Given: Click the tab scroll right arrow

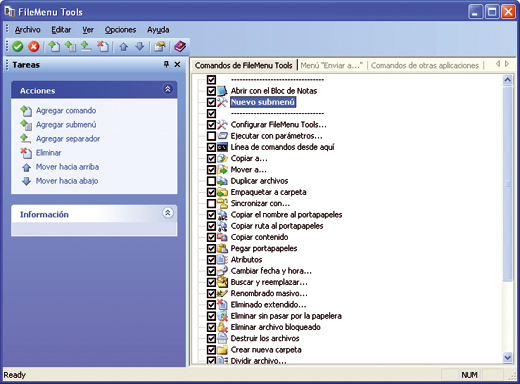Looking at the screenshot, I should [x=507, y=64].
